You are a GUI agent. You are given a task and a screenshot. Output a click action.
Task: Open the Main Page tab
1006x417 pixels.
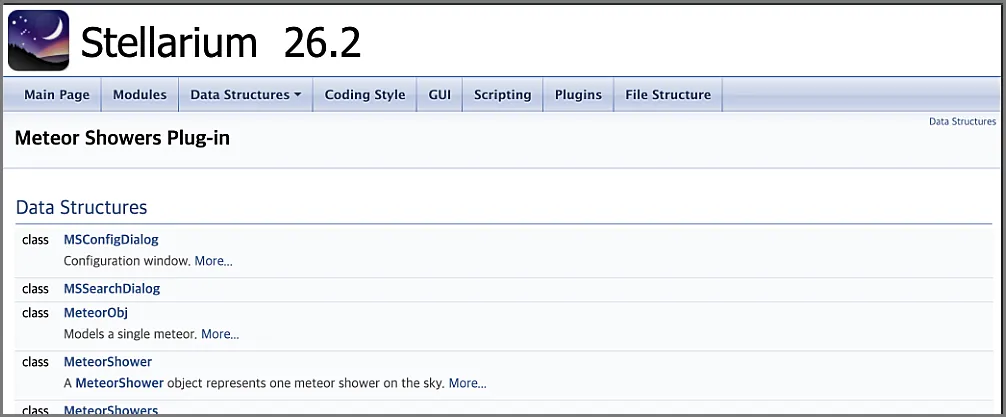56,95
